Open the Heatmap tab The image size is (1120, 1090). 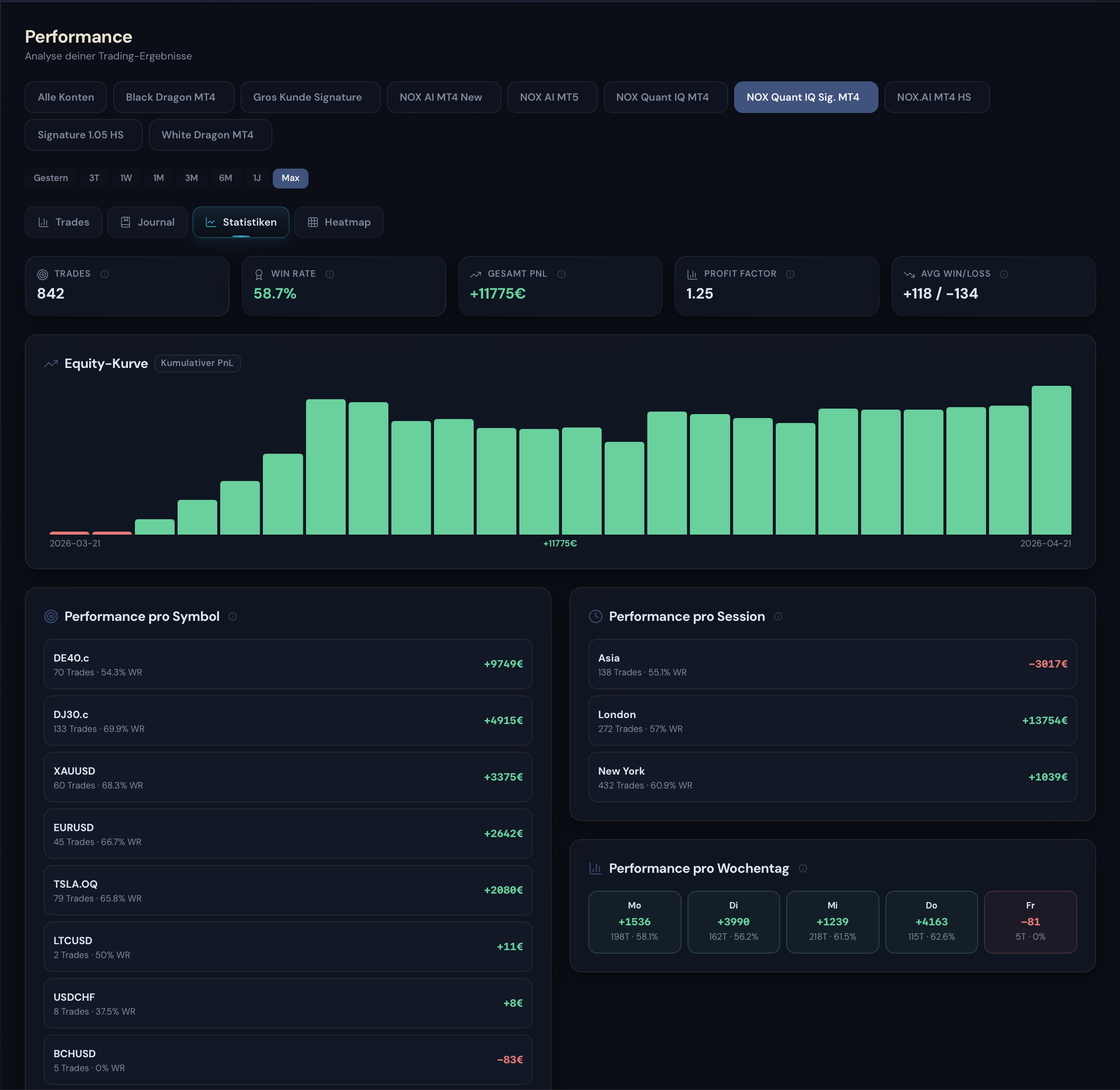(339, 222)
